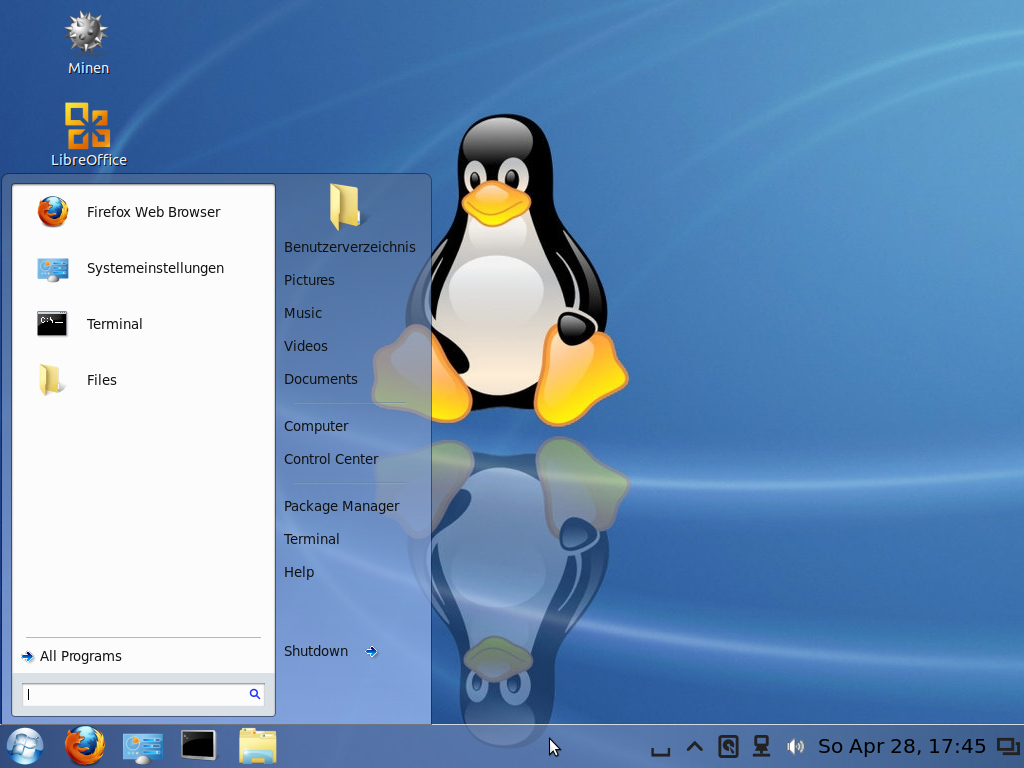Open the network tray icon
Image resolution: width=1024 pixels, height=768 pixels.
(x=761, y=746)
